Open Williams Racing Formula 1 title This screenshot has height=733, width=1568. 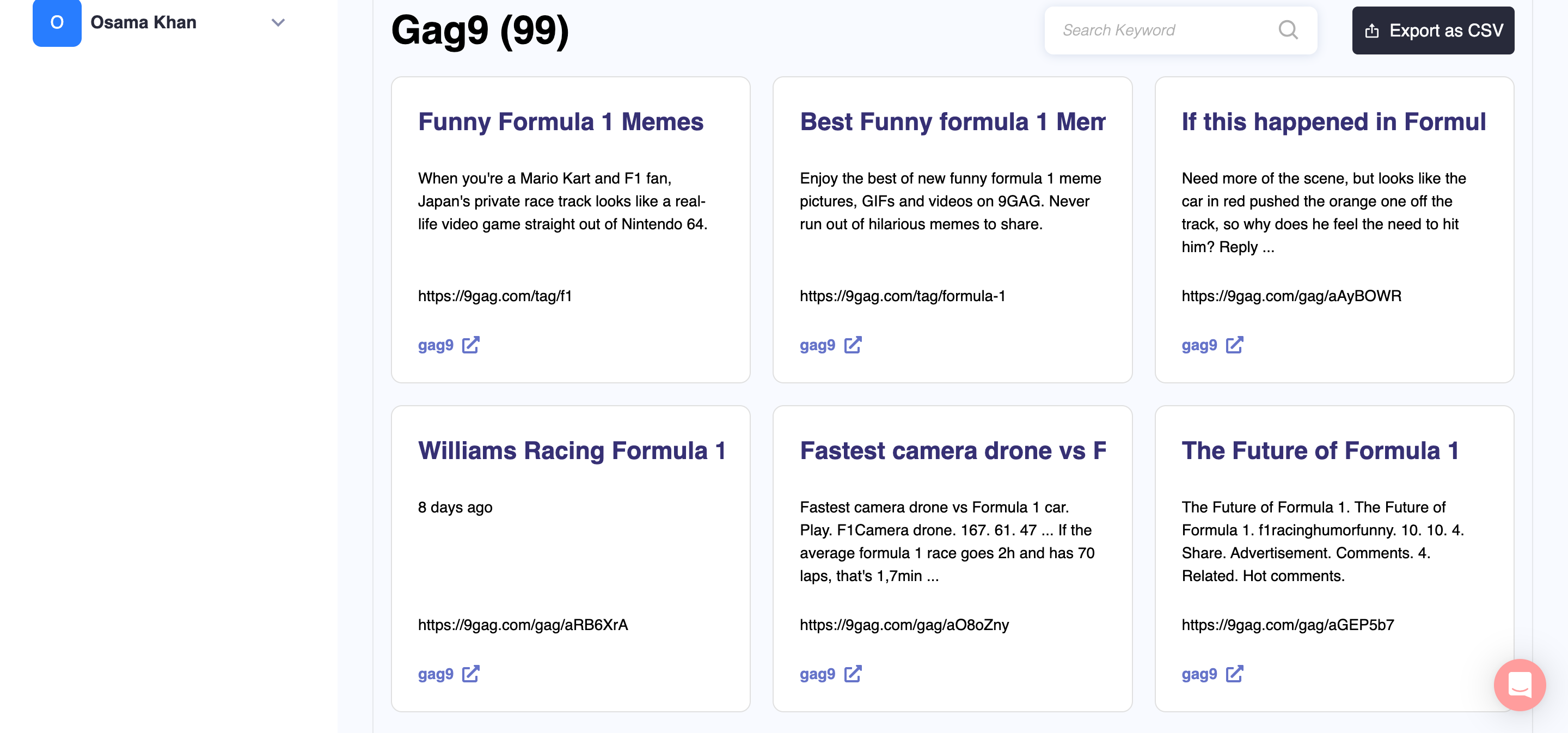click(x=571, y=450)
